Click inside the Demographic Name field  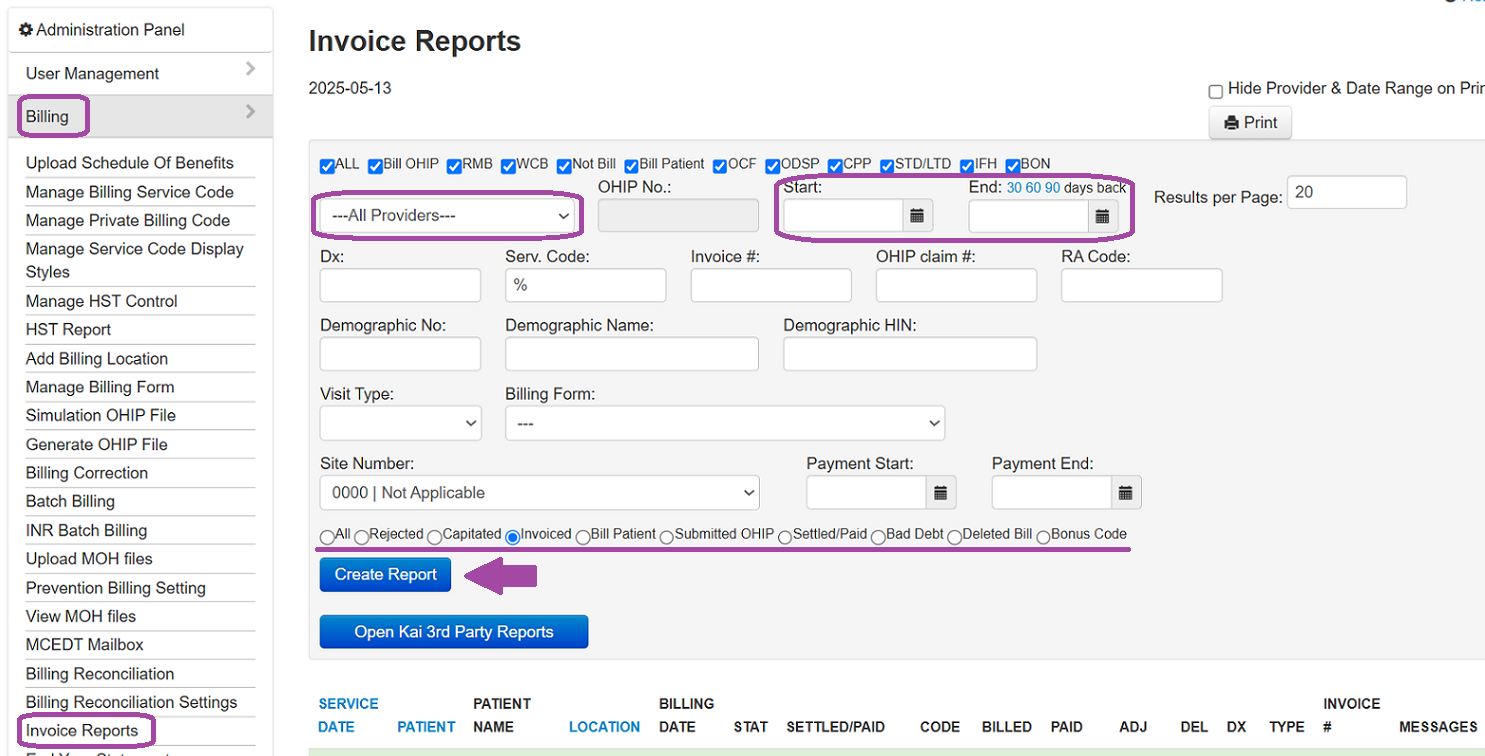click(x=631, y=354)
